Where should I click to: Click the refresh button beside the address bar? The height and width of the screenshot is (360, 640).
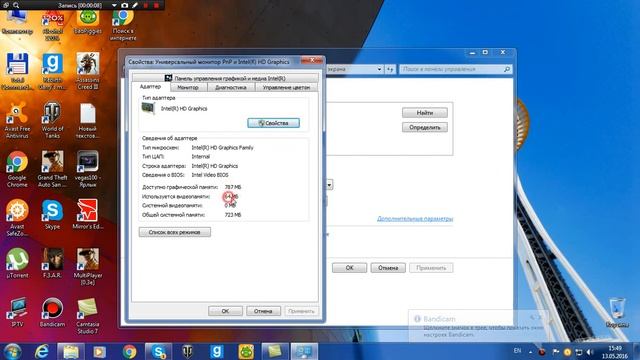pos(390,69)
